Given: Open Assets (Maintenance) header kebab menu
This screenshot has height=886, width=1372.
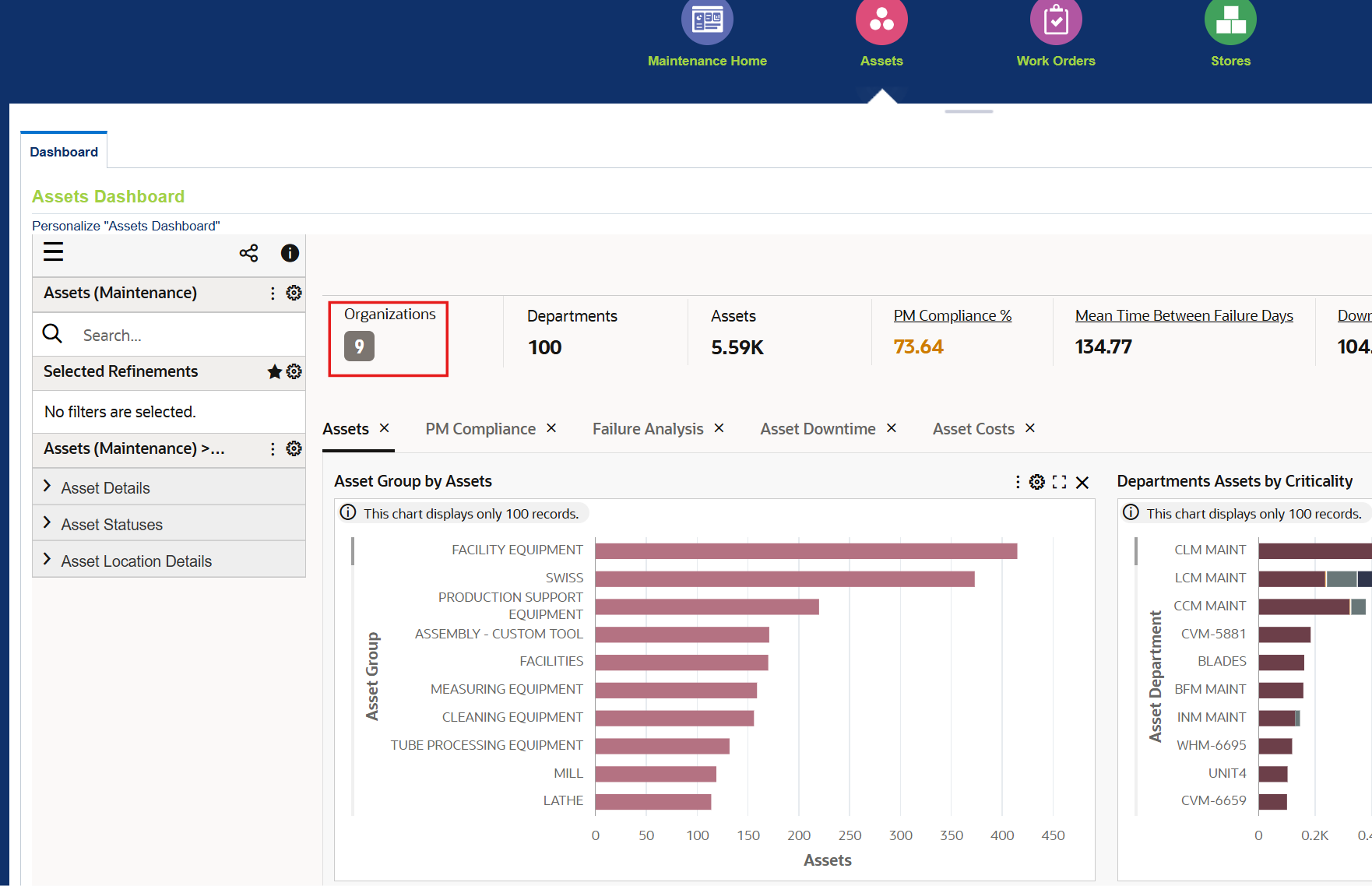Looking at the screenshot, I should 273,293.
